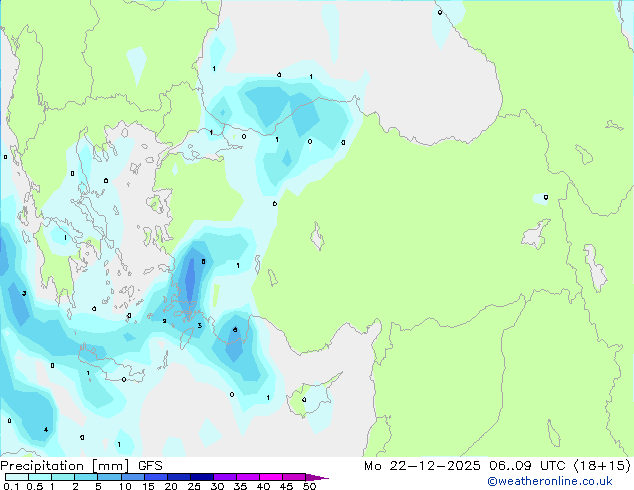Click the legend label '40'
Image resolution: width=634 pixels, height=490 pixels.
(x=263, y=486)
